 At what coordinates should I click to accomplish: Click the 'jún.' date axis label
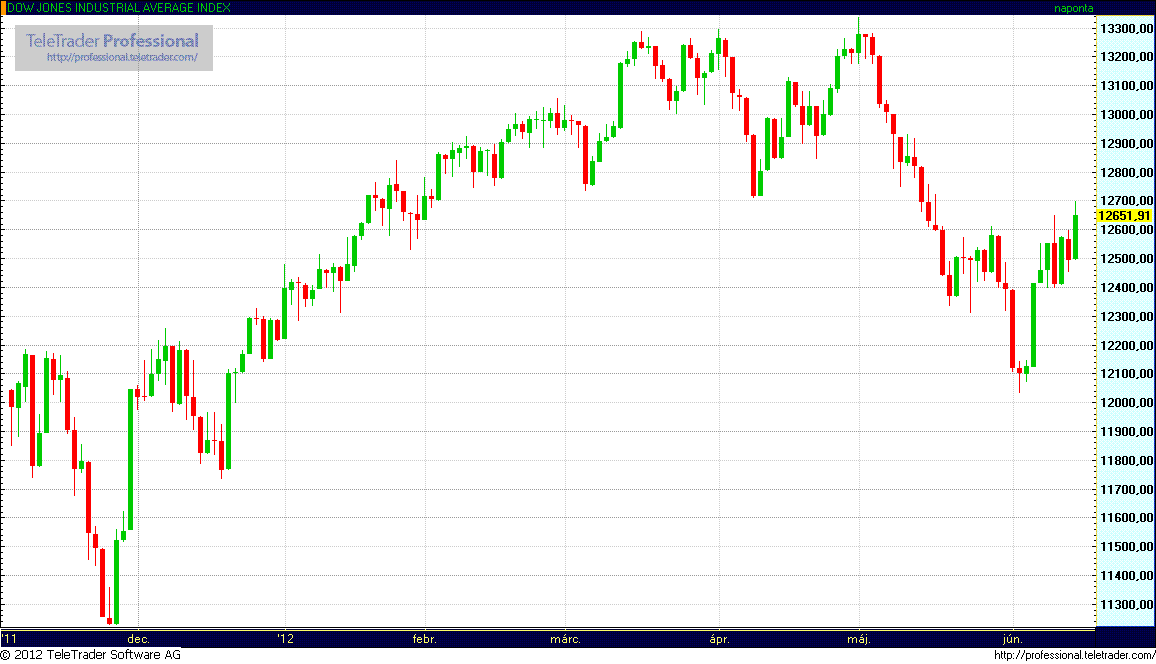pos(1013,639)
